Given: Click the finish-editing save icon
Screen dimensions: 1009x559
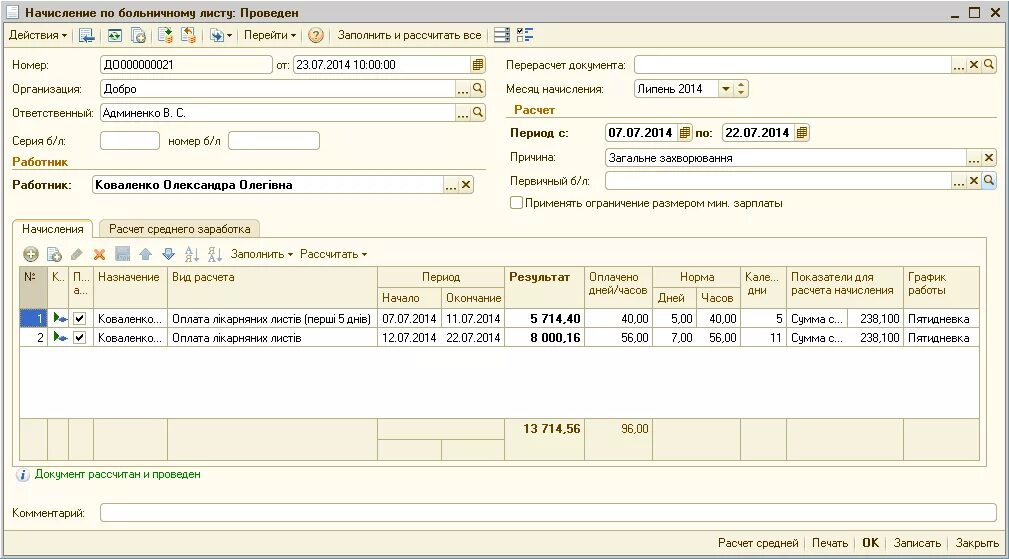Looking at the screenshot, I should click(x=122, y=254).
